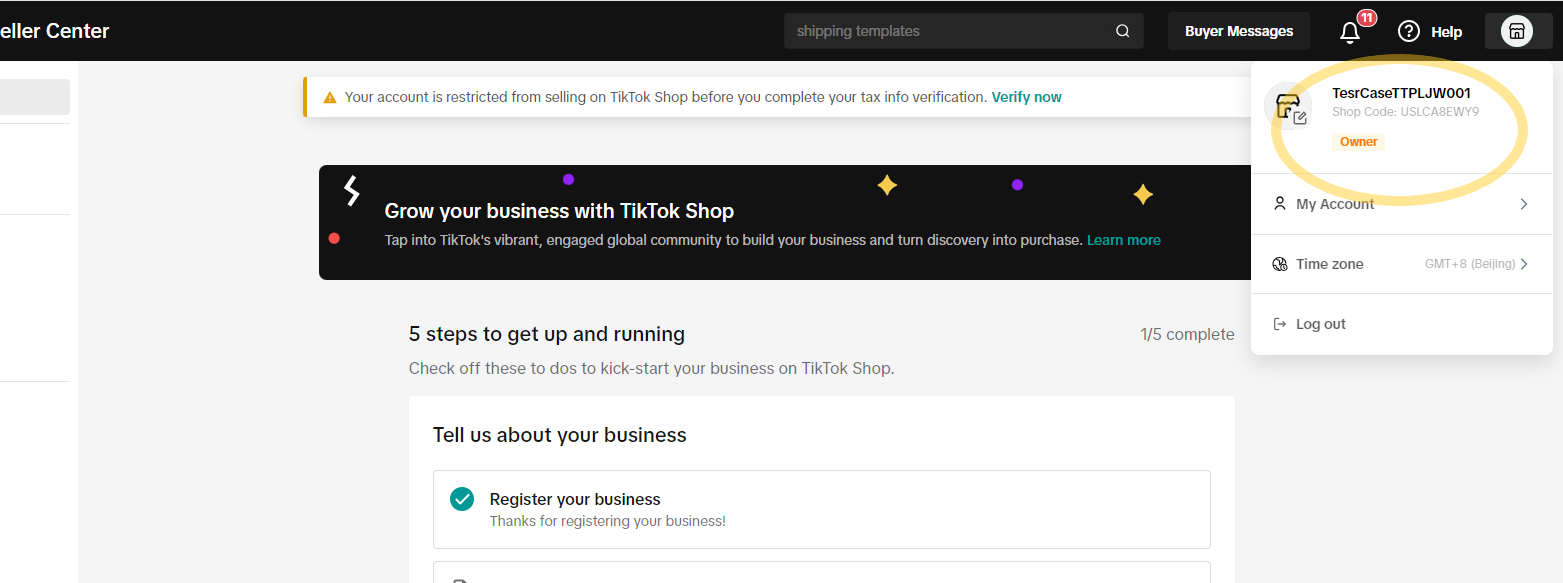This screenshot has width=1563, height=583.
Task: Click the Register your business step card
Action: [821, 509]
